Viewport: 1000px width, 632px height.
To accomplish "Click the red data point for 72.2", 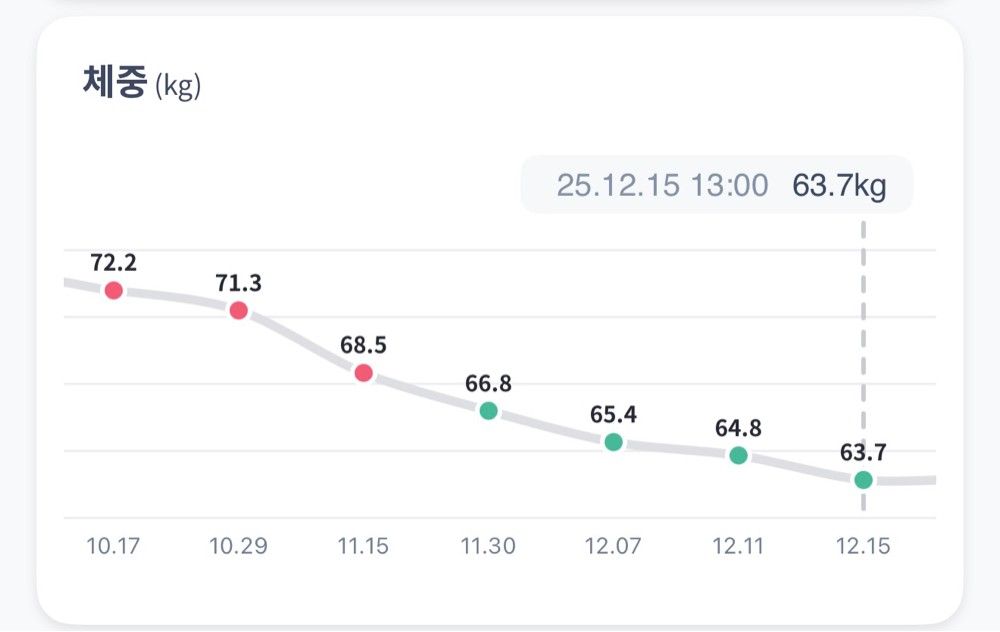I will [x=114, y=291].
